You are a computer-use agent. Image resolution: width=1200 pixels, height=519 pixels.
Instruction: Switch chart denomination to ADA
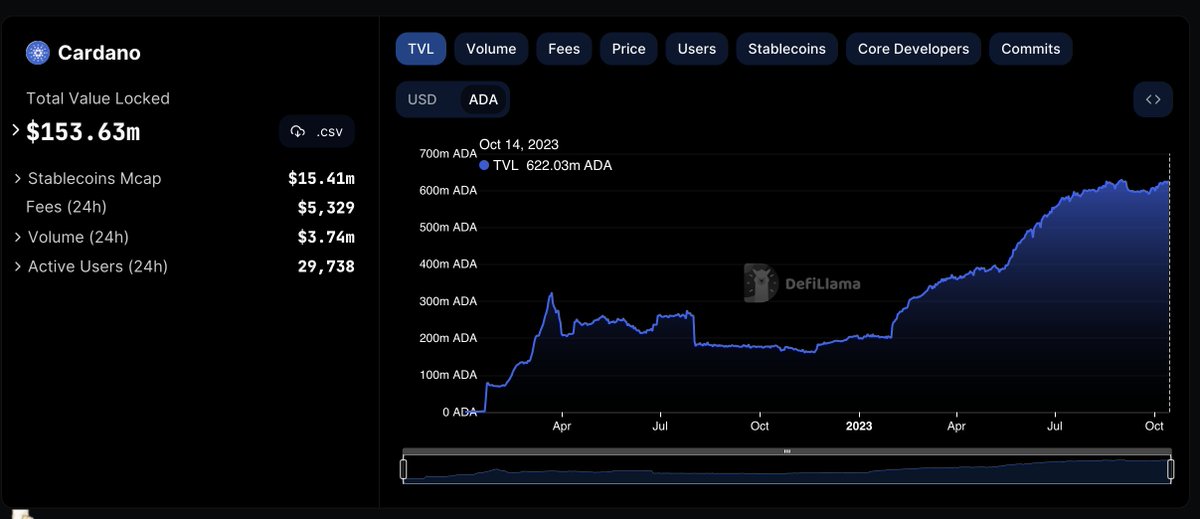coord(484,100)
